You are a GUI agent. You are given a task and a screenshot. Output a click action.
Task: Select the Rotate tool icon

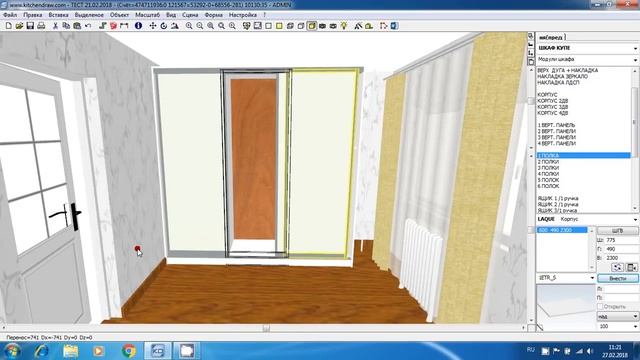coord(164,26)
